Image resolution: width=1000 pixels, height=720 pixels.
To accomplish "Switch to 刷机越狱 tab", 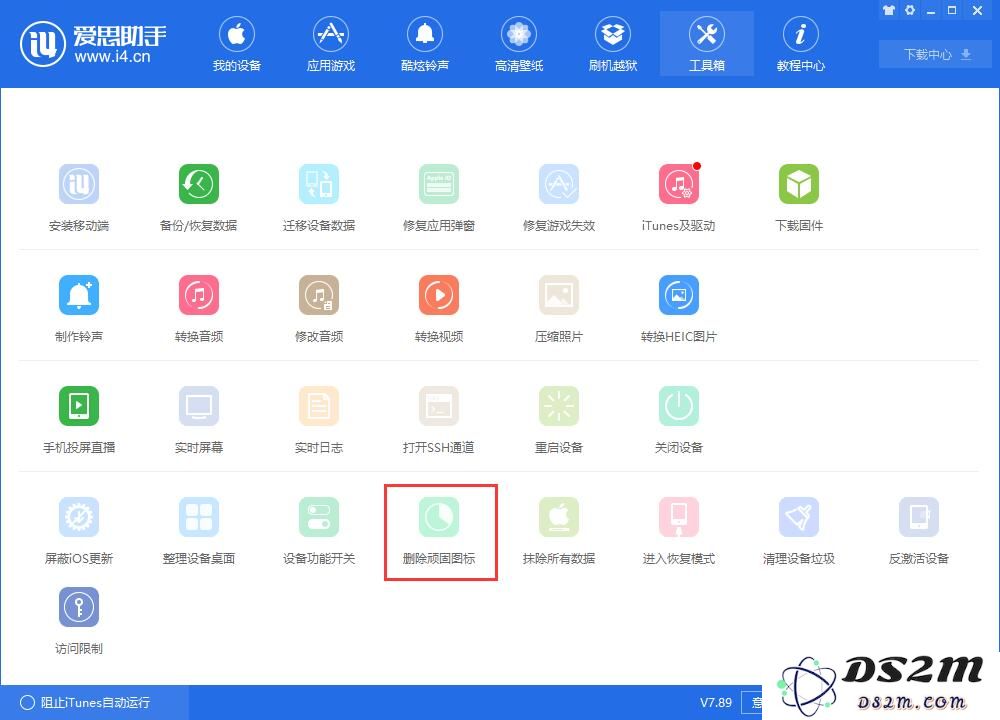I will pos(613,43).
